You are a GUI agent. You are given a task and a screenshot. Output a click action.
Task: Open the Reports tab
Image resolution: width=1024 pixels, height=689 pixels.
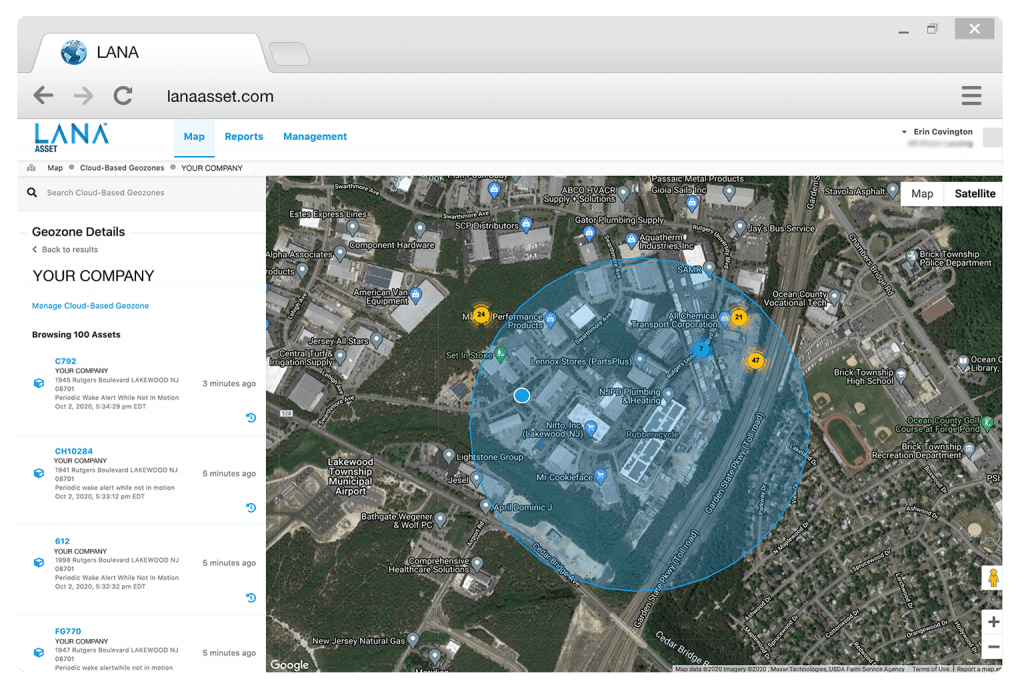point(244,137)
